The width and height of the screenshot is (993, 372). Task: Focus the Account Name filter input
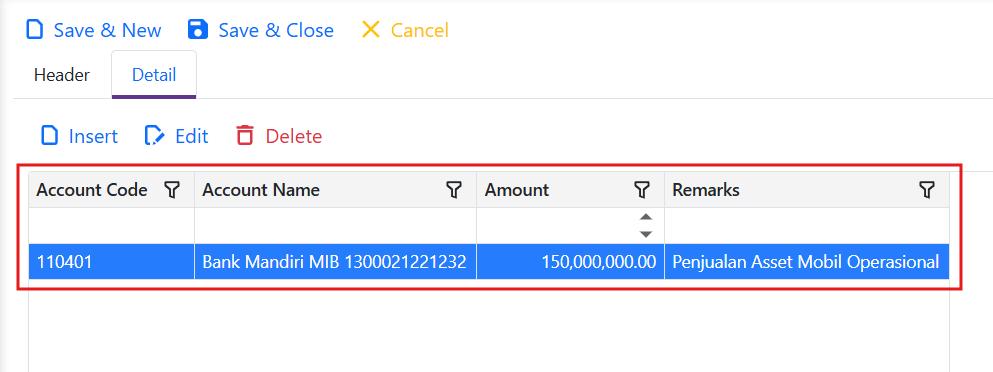click(x=336, y=226)
